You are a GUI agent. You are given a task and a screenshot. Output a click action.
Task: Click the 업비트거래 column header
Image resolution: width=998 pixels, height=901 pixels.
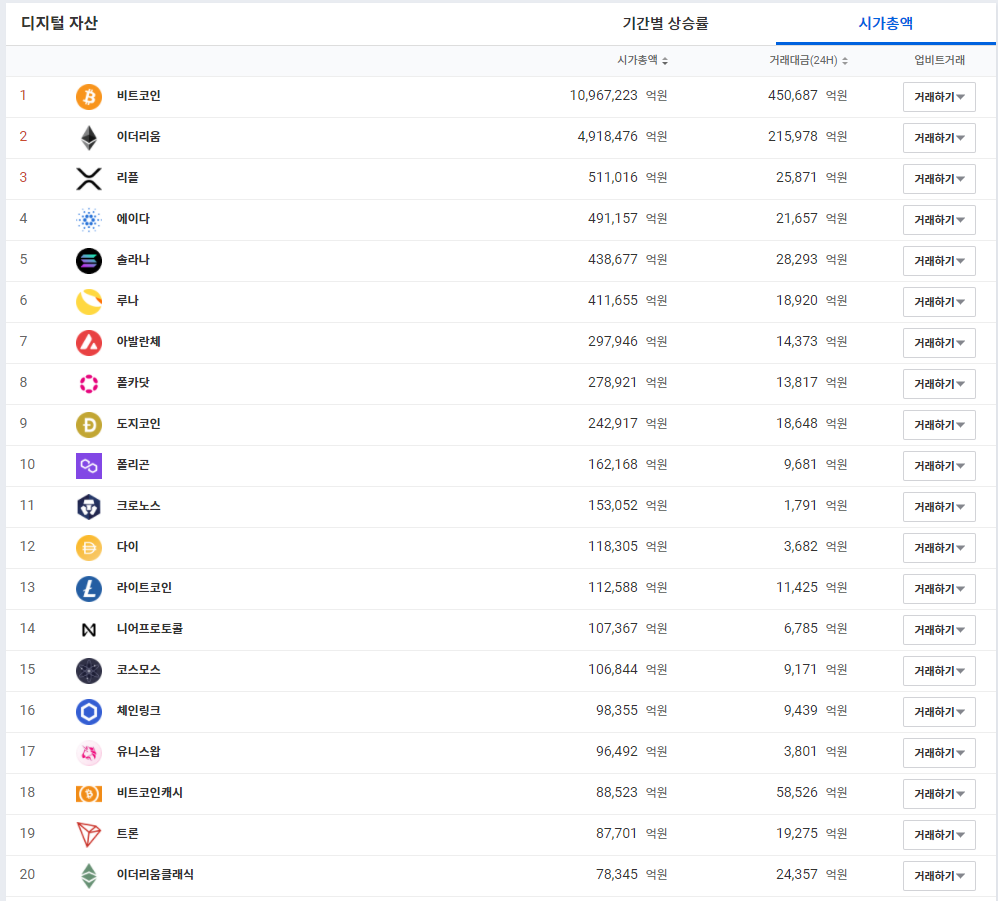coord(939,60)
